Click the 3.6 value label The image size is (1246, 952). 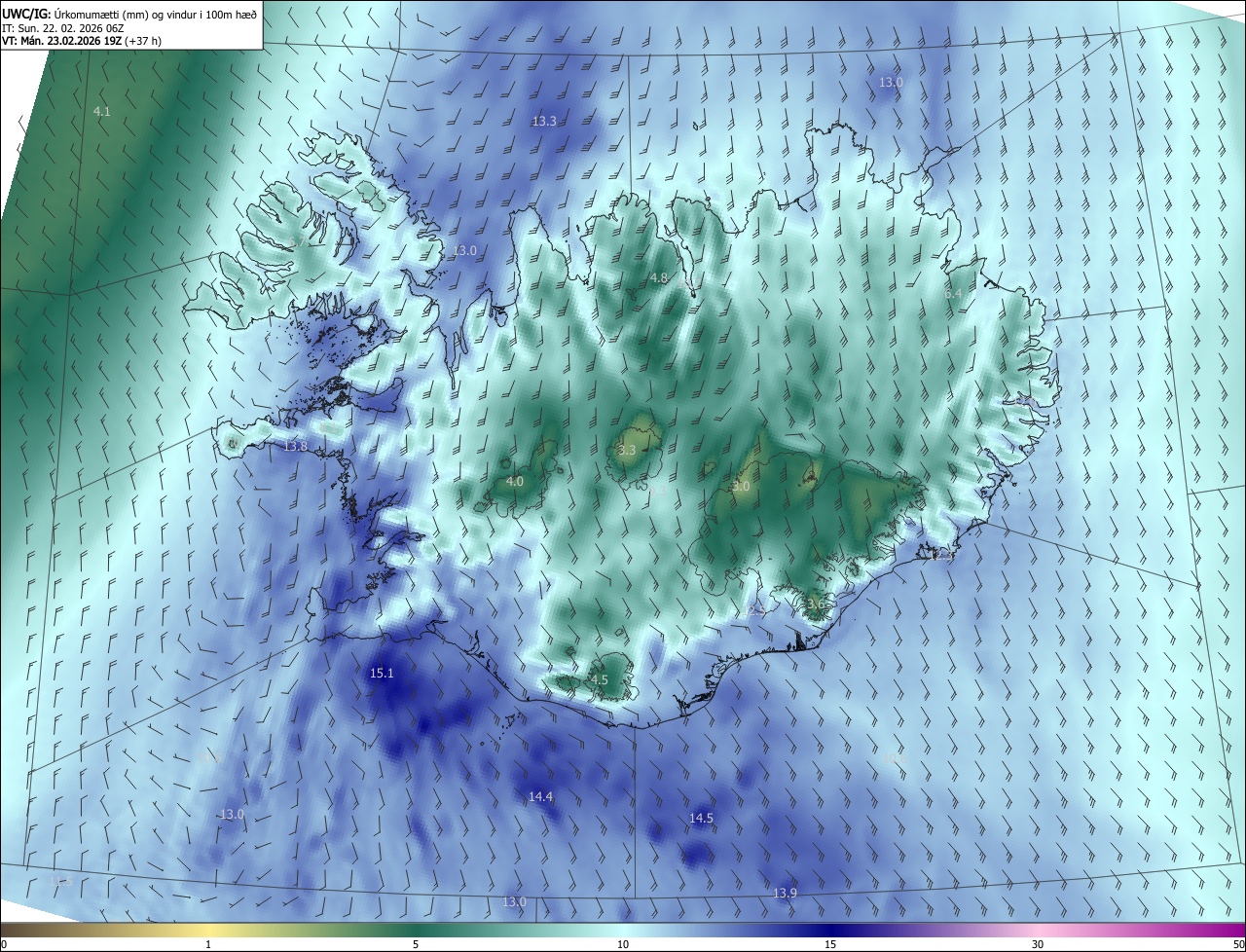816,604
